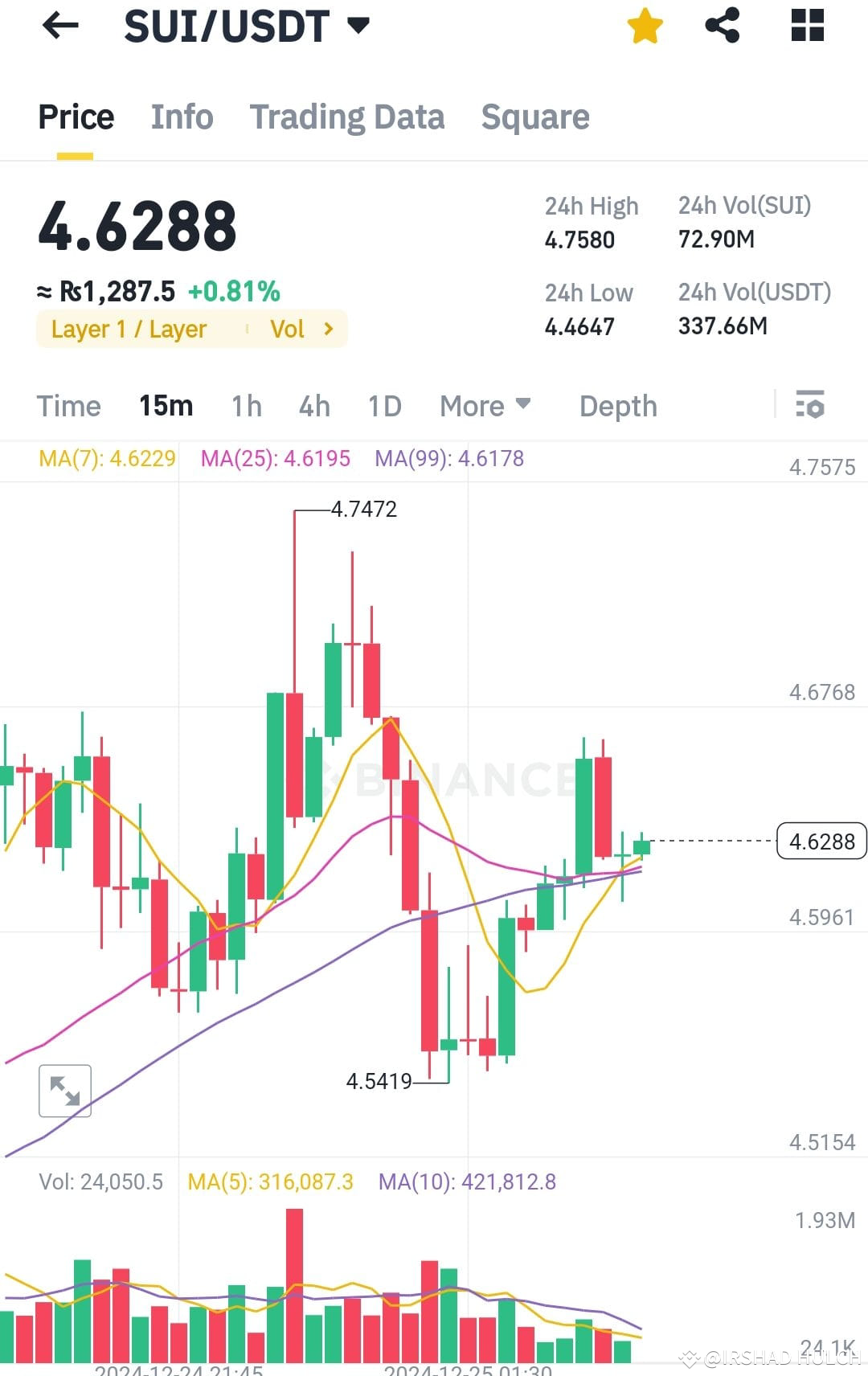
Task: Select the 1D chart timeframe
Action: [x=384, y=406]
